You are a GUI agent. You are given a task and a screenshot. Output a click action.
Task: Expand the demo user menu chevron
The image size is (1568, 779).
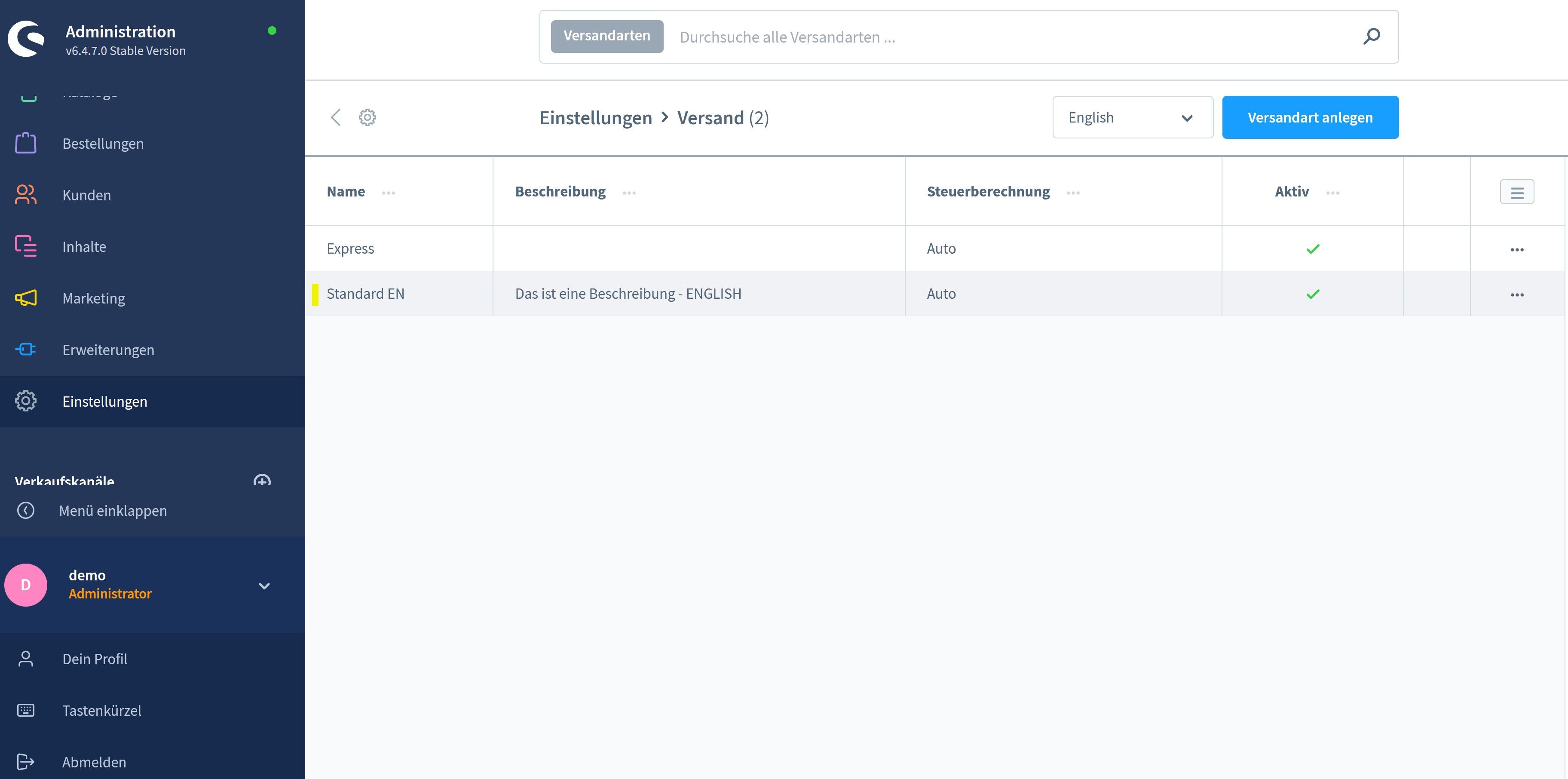(264, 586)
